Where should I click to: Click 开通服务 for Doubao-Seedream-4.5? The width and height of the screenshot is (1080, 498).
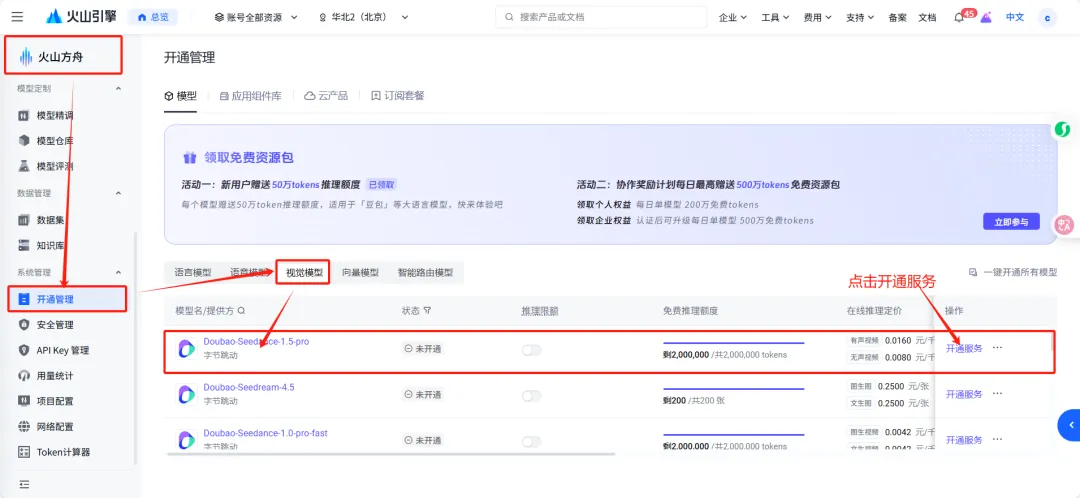[x=964, y=394]
